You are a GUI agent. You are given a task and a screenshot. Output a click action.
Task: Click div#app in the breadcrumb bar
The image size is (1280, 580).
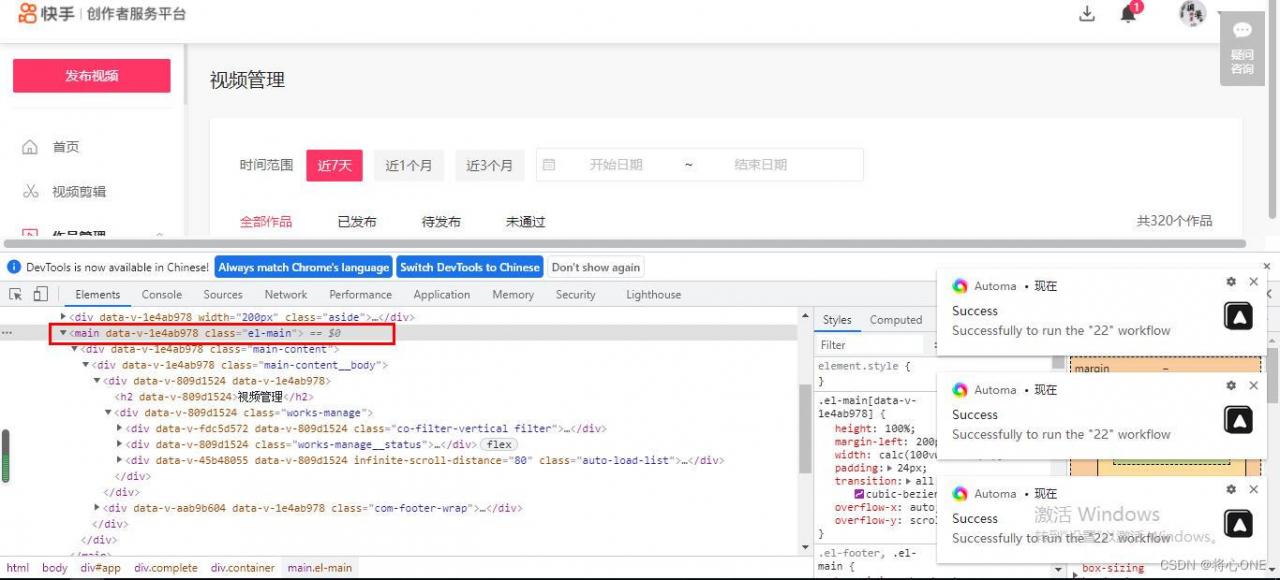[x=100, y=568]
